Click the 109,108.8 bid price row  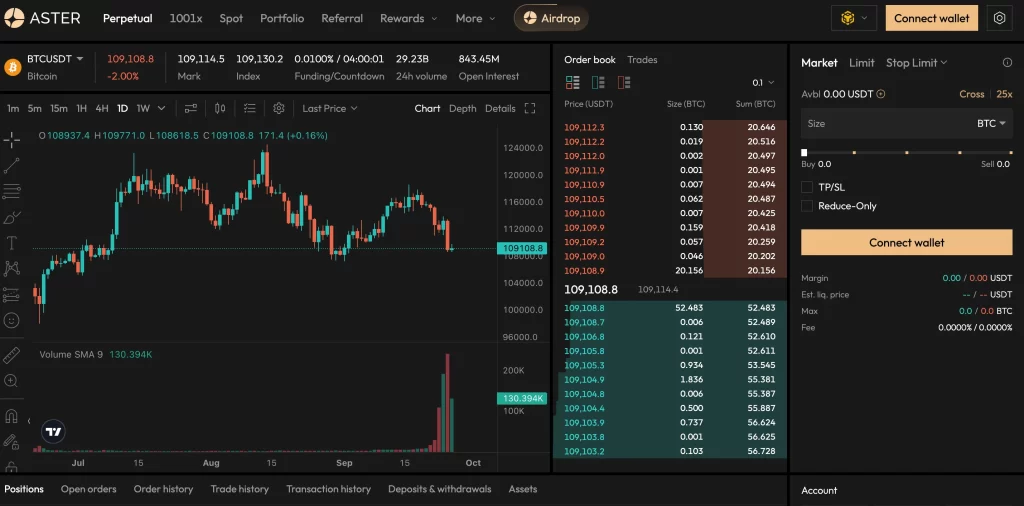point(670,308)
